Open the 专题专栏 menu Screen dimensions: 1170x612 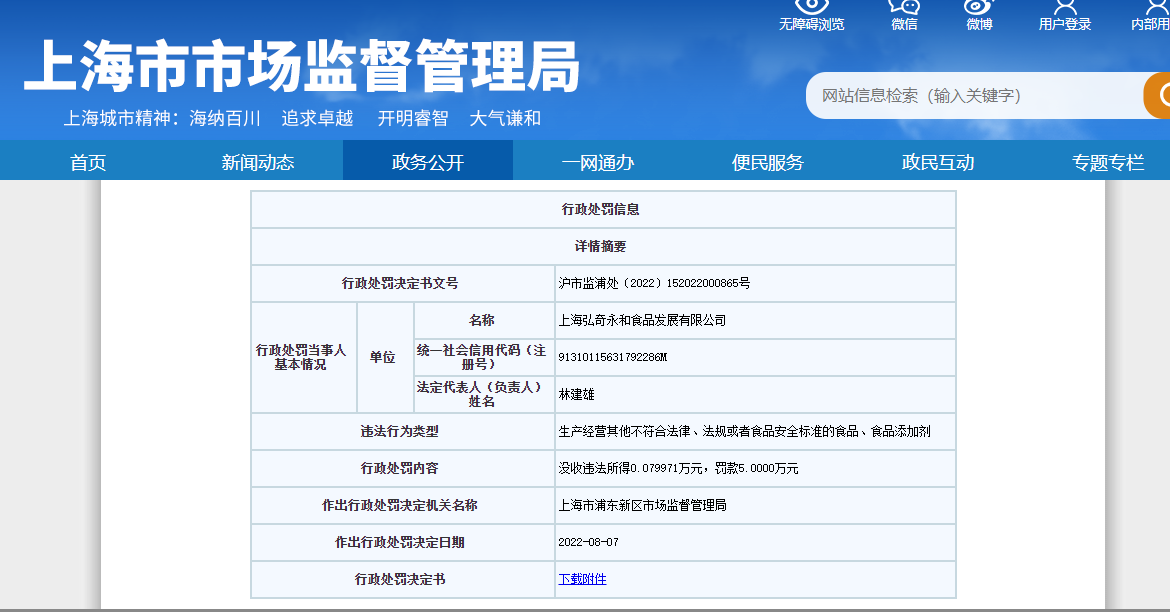pyautogui.click(x=1107, y=162)
